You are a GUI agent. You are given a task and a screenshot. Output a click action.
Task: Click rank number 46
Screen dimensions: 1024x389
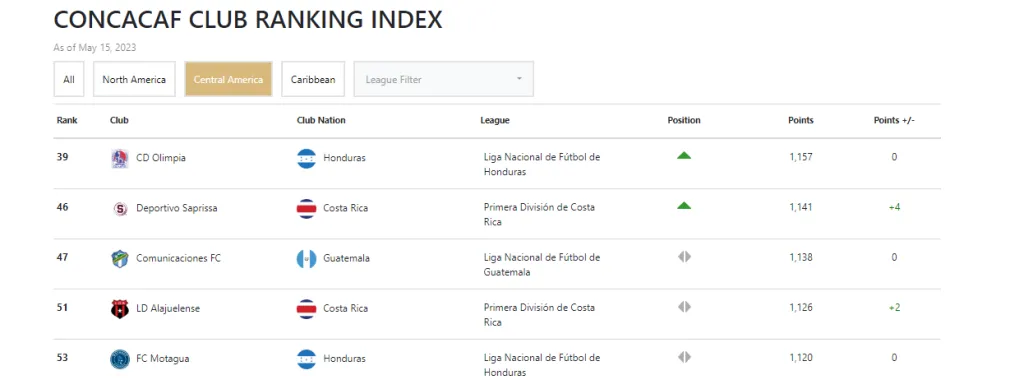(x=62, y=208)
